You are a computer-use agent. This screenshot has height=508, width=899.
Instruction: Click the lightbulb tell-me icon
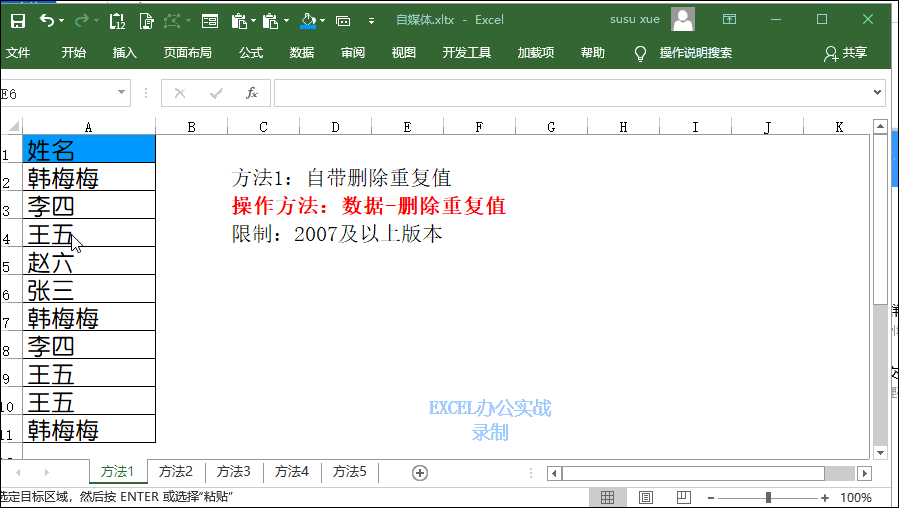(x=640, y=53)
